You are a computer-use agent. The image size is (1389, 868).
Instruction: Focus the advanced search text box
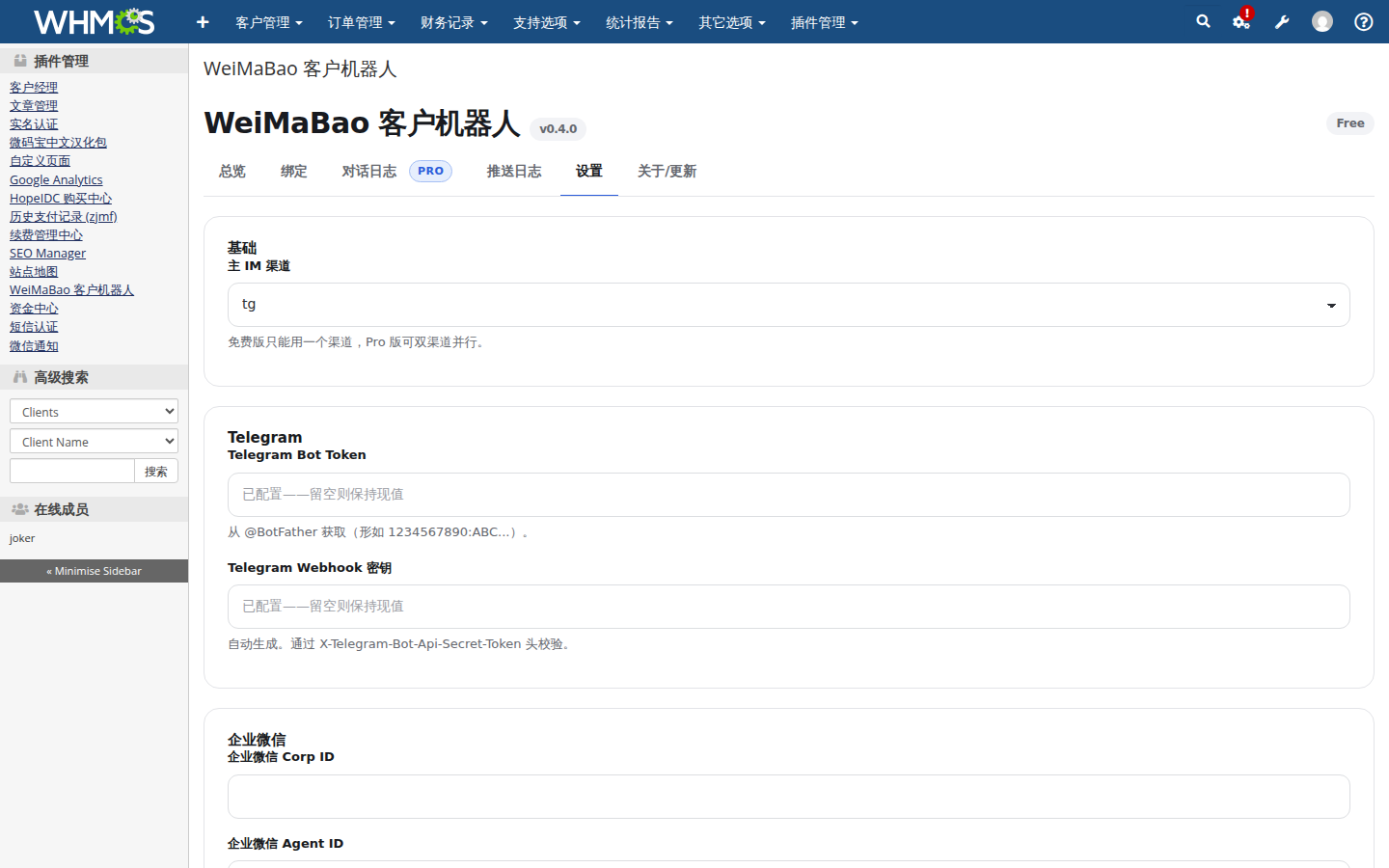[x=72, y=471]
